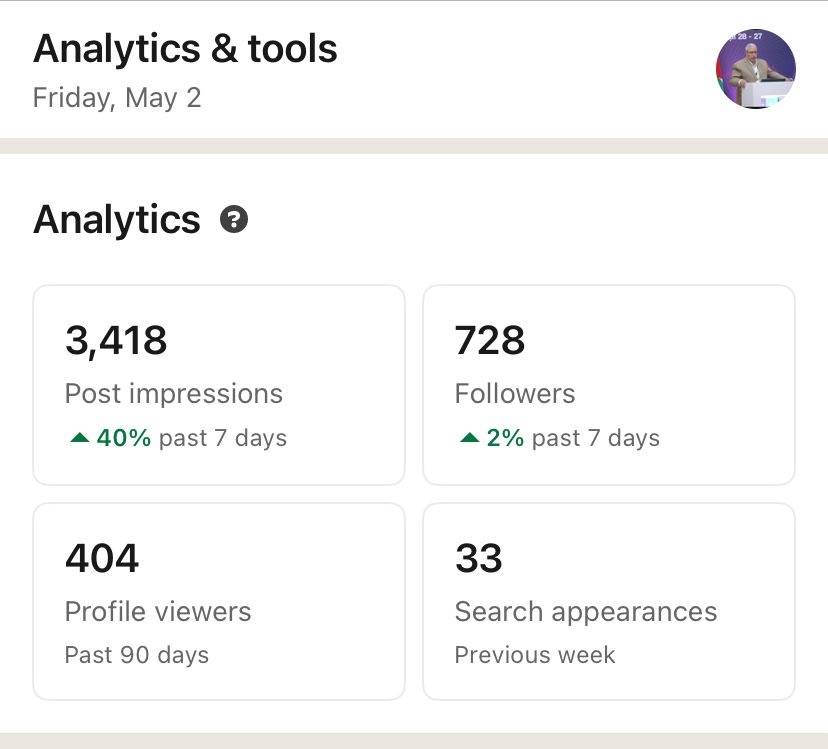Image resolution: width=828 pixels, height=749 pixels.
Task: Click the green up arrow beside 2%
Action: tap(469, 438)
